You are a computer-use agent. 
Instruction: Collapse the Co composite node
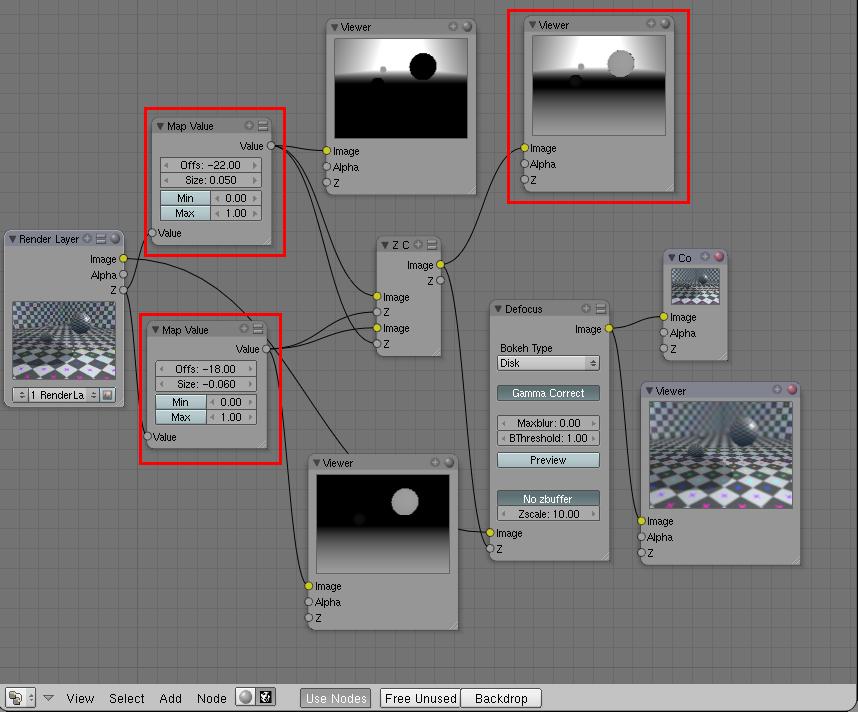click(x=671, y=257)
